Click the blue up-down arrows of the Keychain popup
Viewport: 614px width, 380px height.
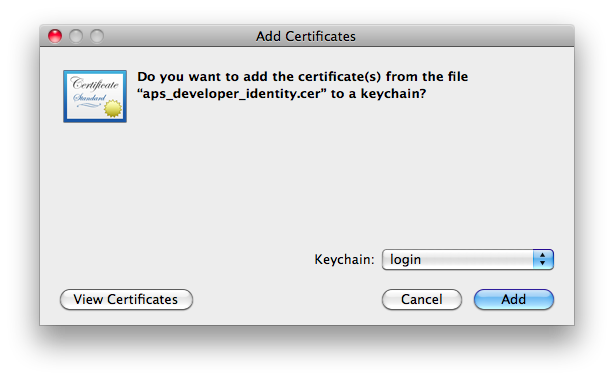(543, 259)
